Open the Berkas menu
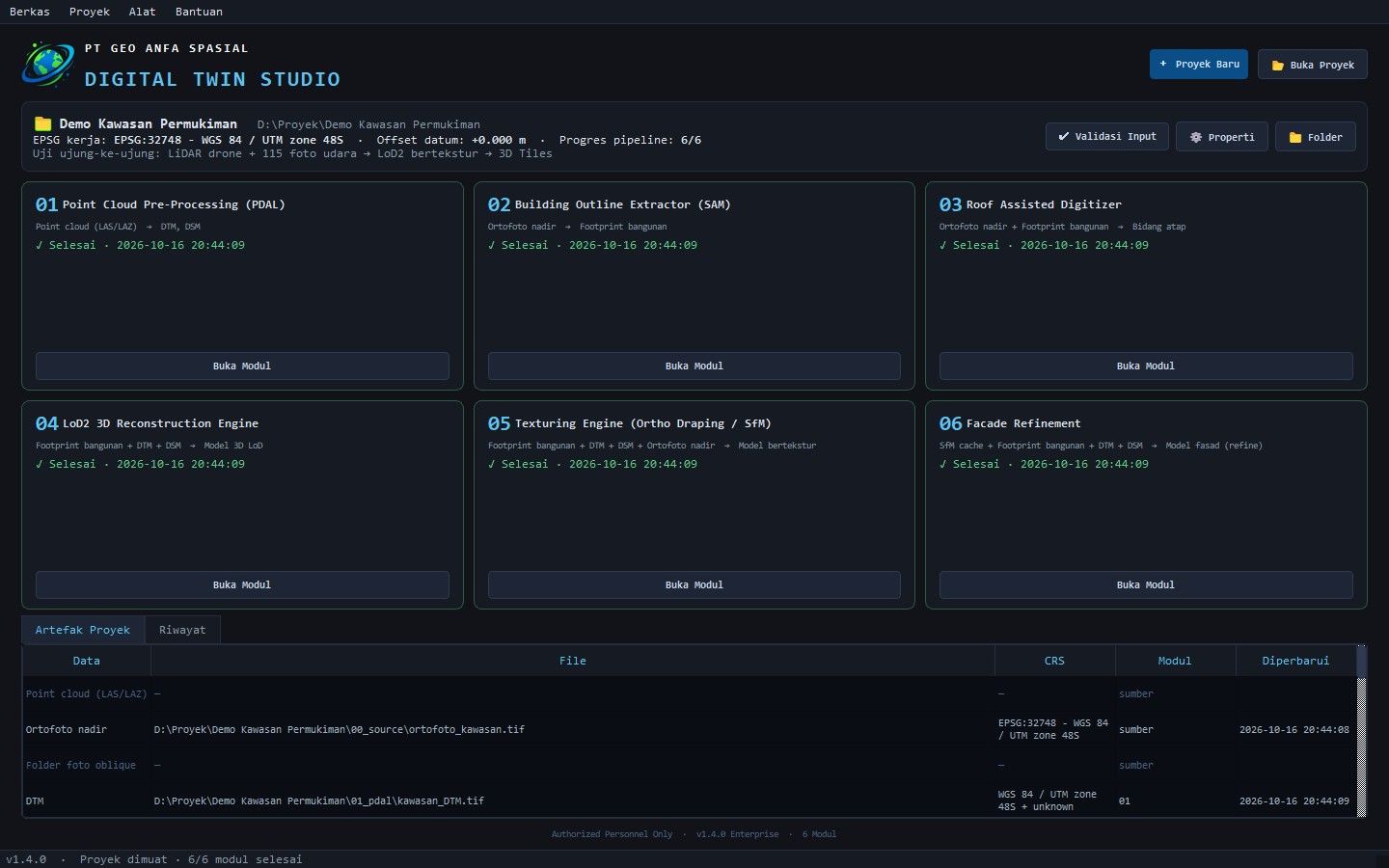Viewport: 1389px width, 868px height. [30, 12]
